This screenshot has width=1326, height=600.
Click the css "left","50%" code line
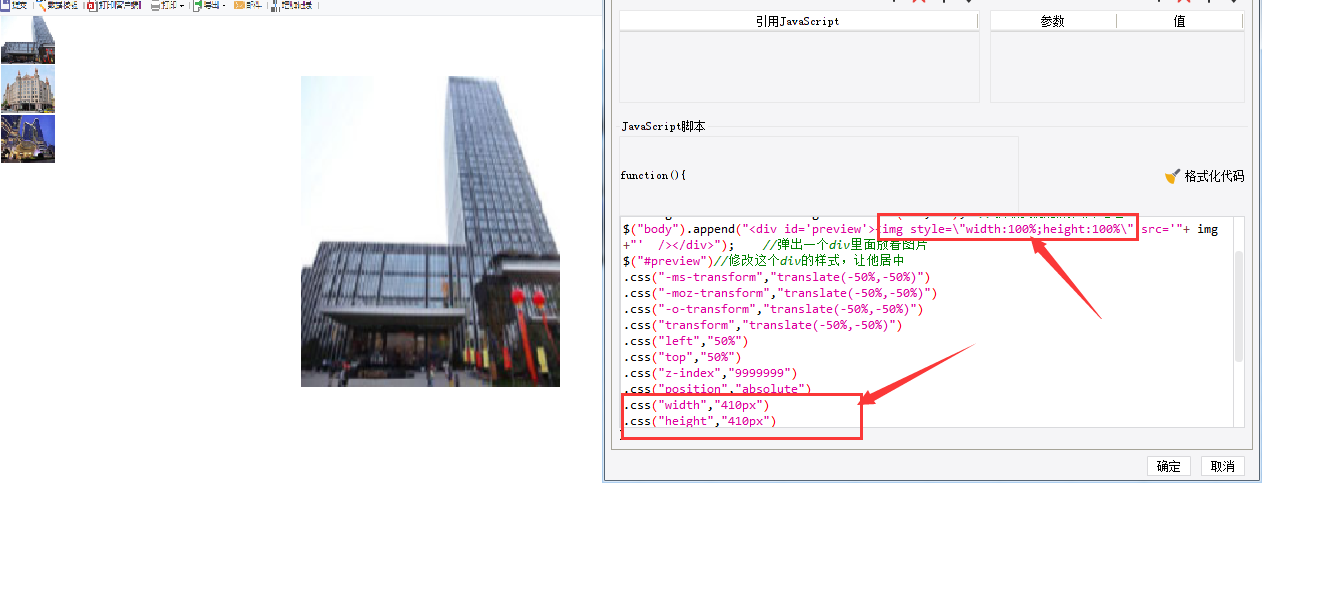pyautogui.click(x=685, y=341)
